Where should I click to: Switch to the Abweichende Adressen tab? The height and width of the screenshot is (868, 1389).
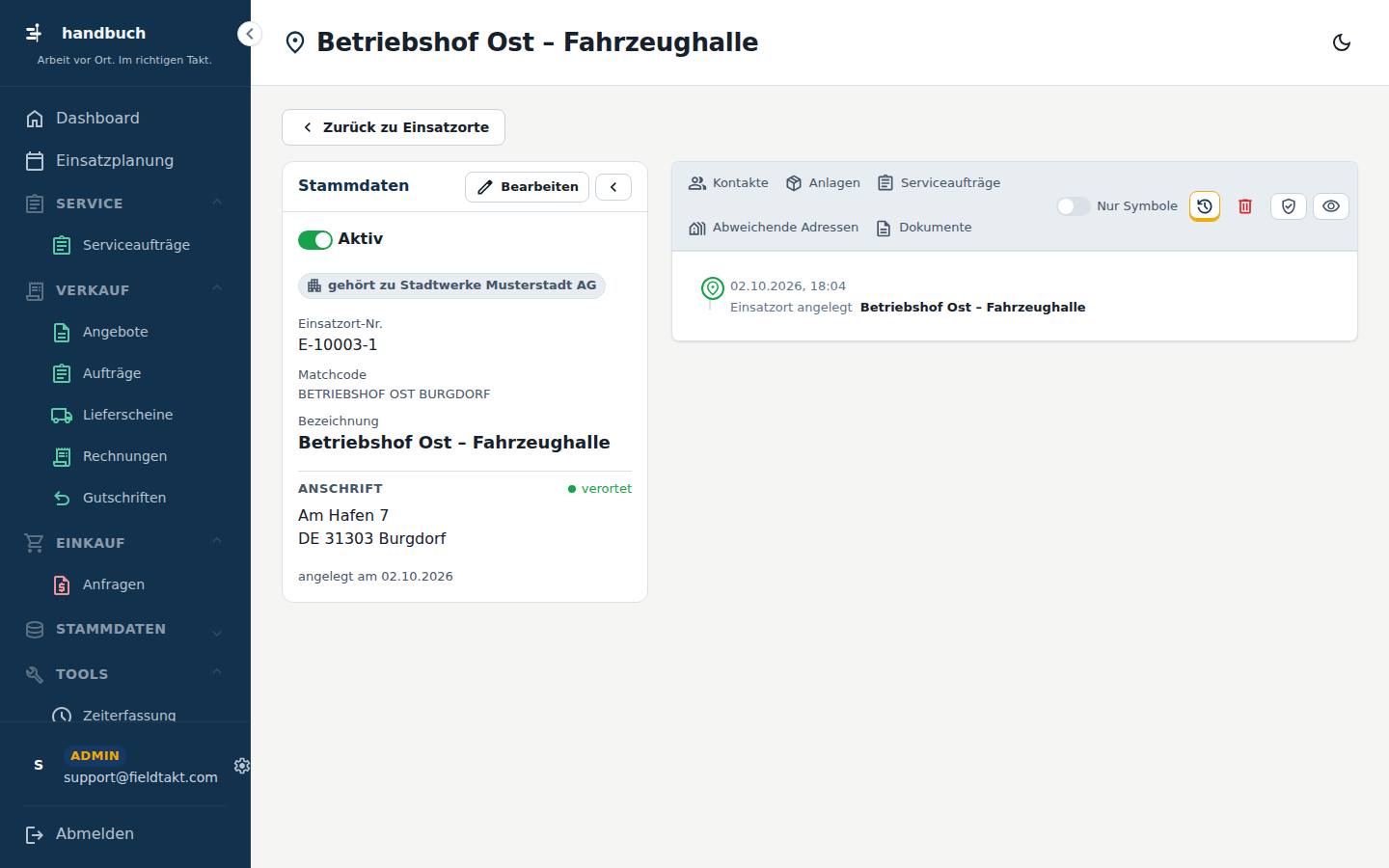(x=774, y=228)
